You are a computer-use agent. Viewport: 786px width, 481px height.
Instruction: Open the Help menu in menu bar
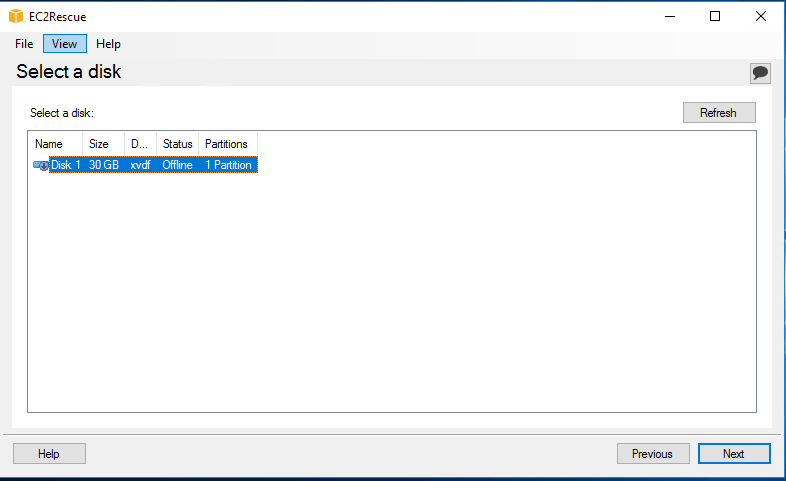(108, 44)
